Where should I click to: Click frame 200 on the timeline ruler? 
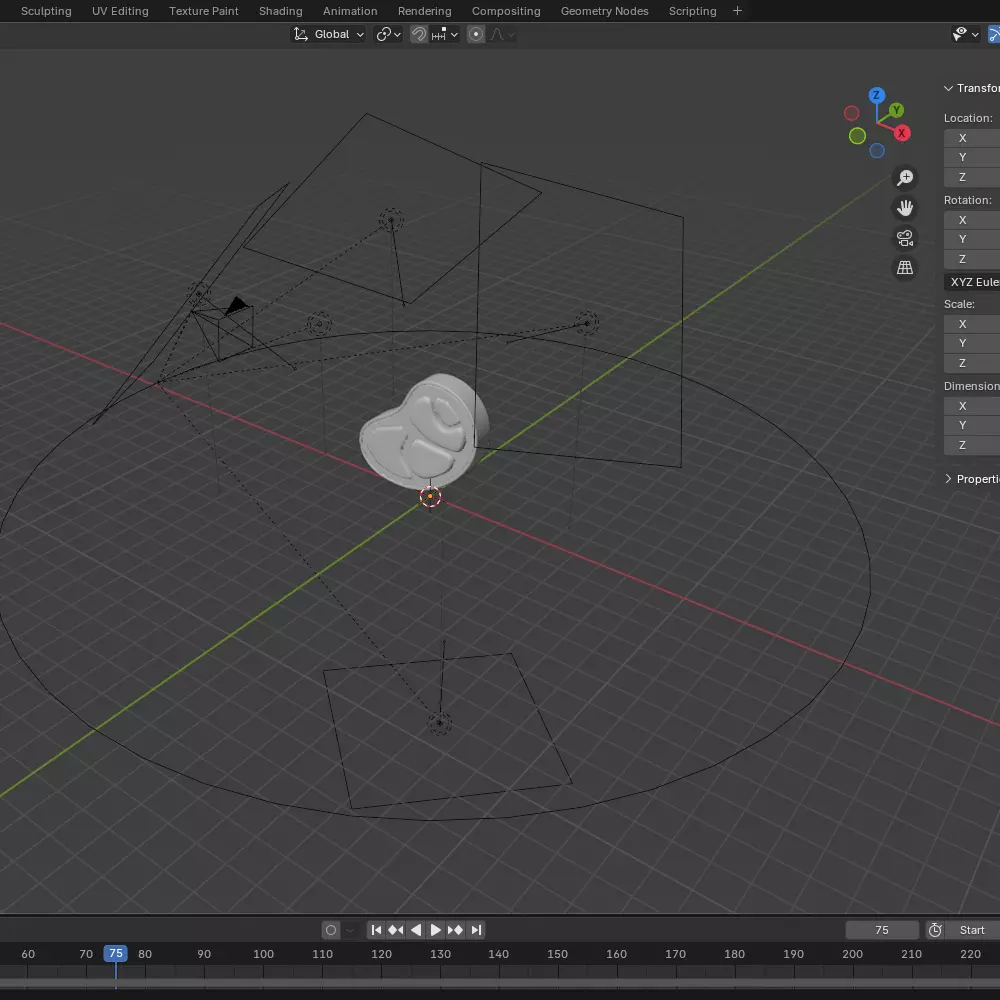852,954
